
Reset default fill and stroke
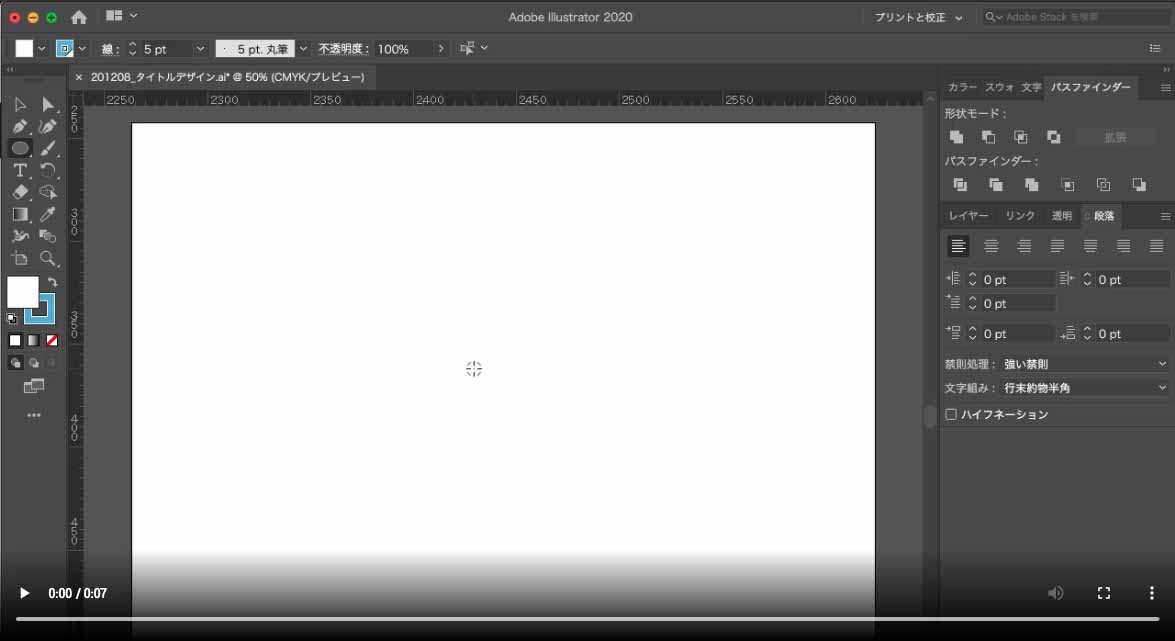coord(12,319)
